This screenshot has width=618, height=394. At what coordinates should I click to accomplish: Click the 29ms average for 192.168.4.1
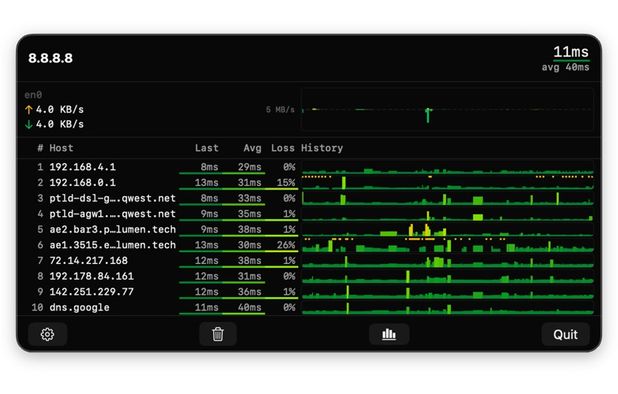[x=249, y=167]
